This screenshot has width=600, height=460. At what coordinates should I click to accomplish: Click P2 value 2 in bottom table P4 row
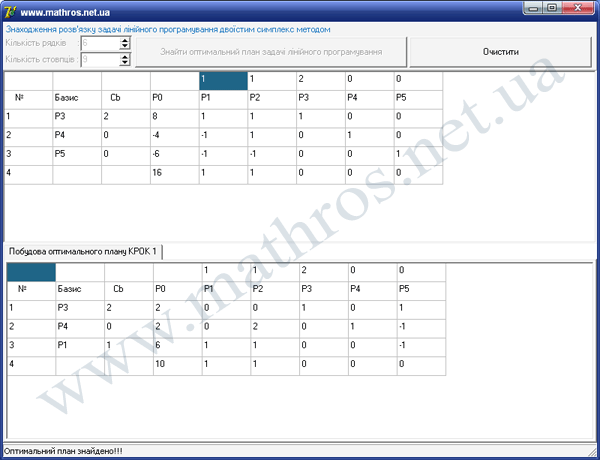(275, 328)
